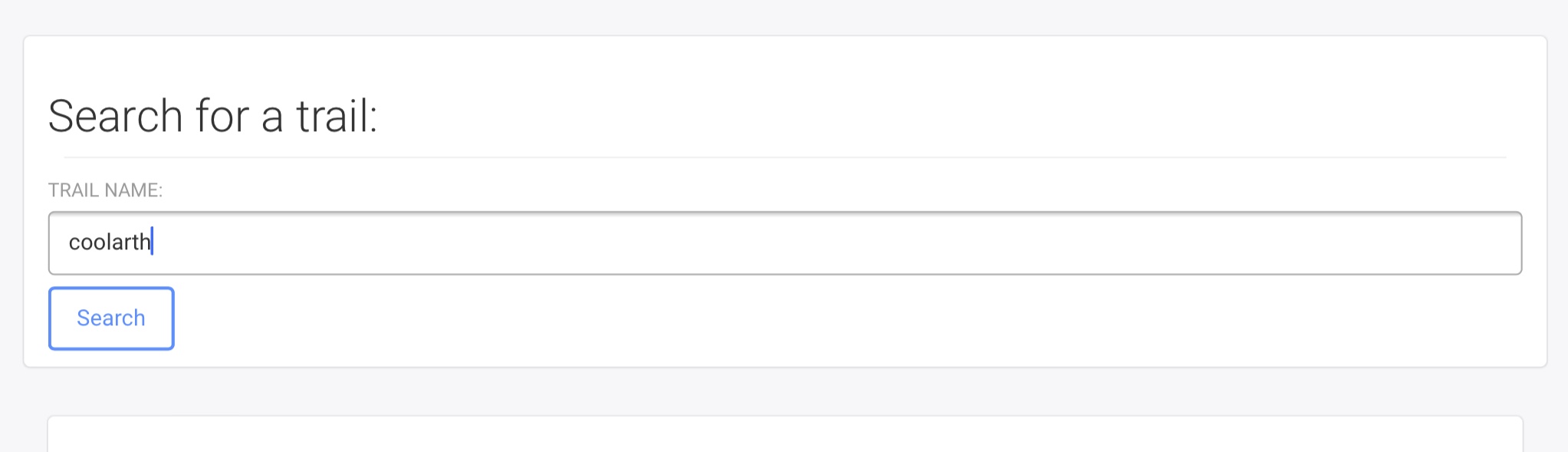
Task: Click the word "Search" in the heading
Action: [116, 117]
